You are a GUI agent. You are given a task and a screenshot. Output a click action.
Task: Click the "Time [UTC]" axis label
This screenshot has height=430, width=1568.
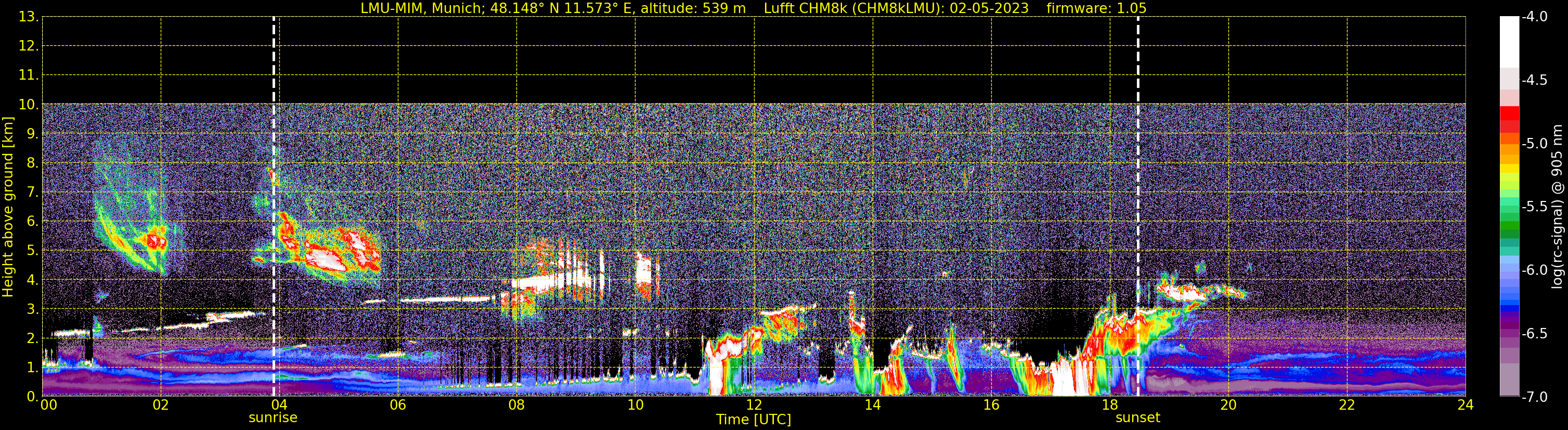(754, 420)
